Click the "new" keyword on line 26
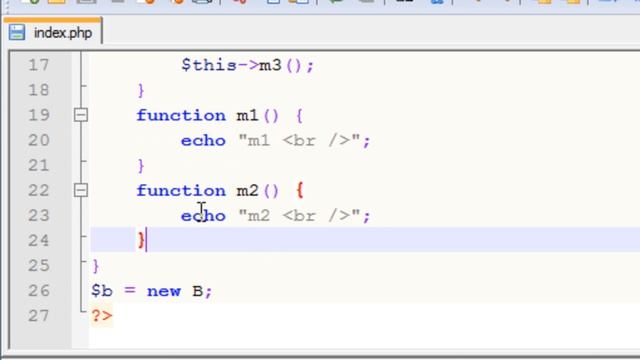Viewport: 640px width, 360px height. tap(164, 291)
